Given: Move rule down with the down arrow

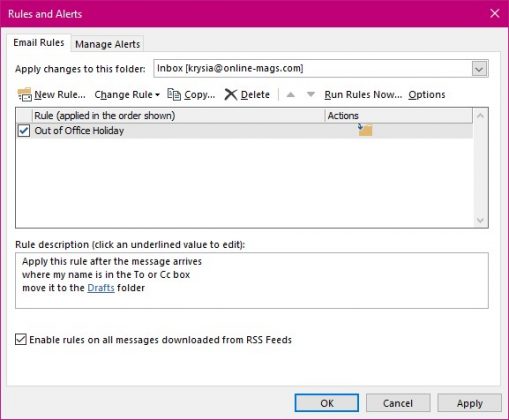Looking at the screenshot, I should point(311,95).
